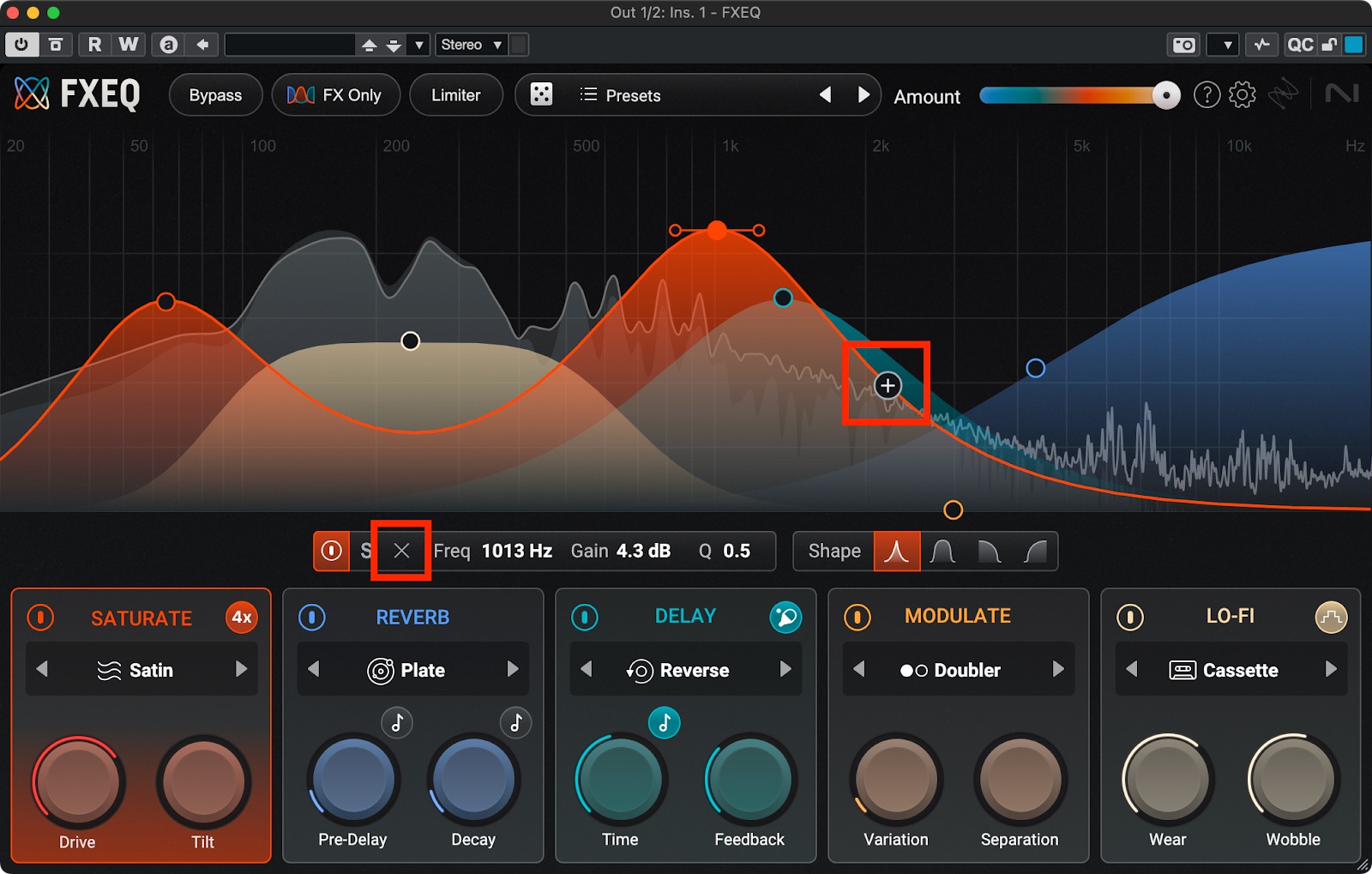
Task: Click the Drive knob
Action: pos(77,781)
